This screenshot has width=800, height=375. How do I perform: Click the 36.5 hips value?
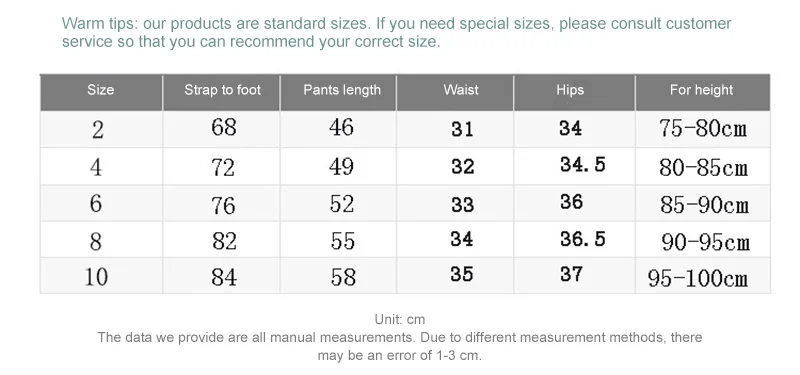pos(582,238)
